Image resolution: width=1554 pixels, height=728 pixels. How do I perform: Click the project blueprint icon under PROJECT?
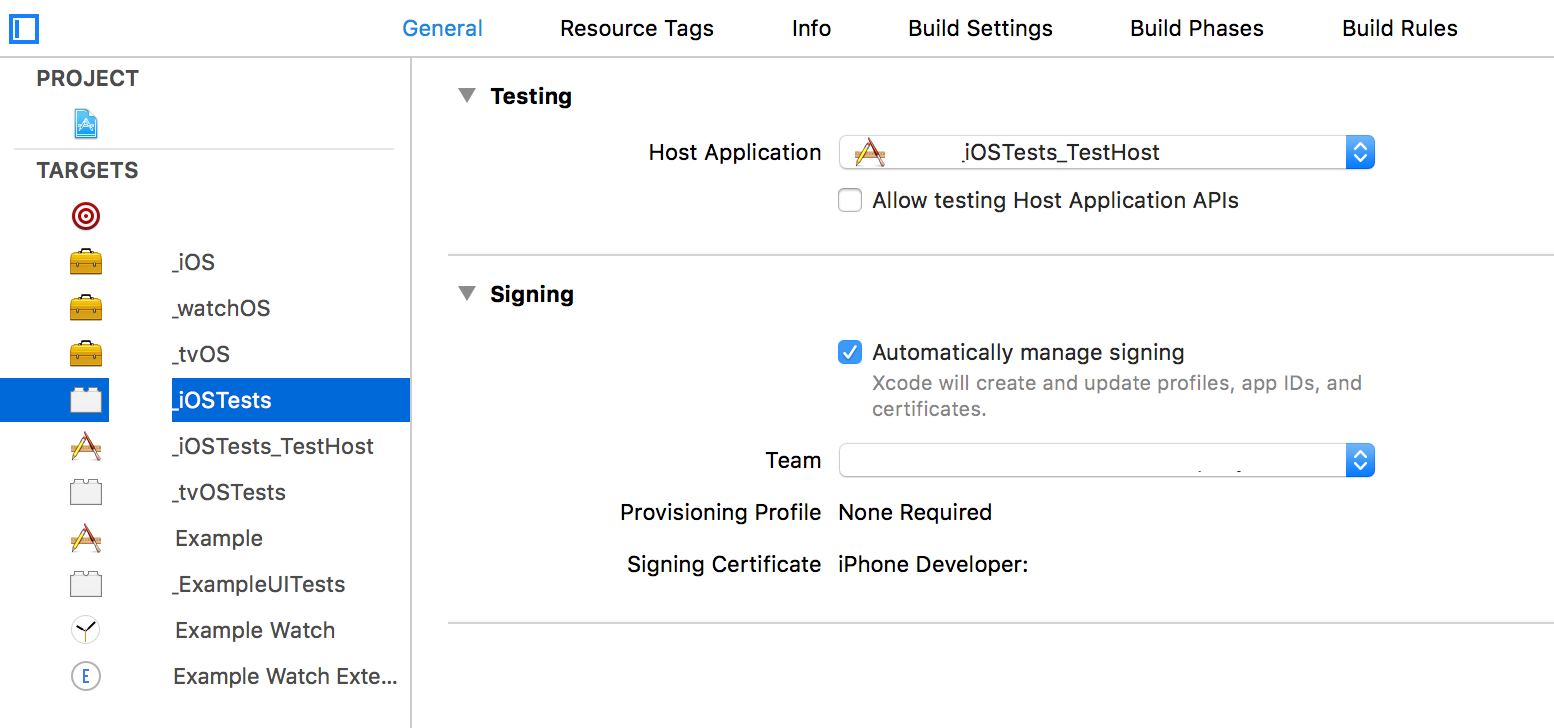click(x=86, y=124)
